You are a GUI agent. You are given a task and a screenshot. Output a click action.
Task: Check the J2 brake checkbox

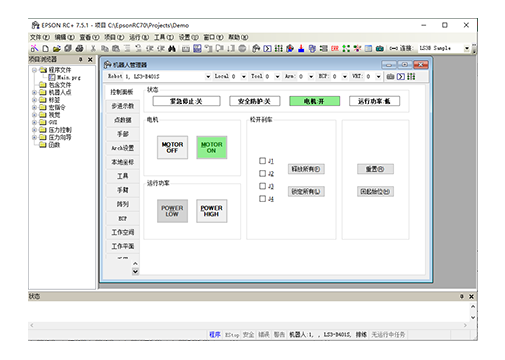tap(262, 173)
